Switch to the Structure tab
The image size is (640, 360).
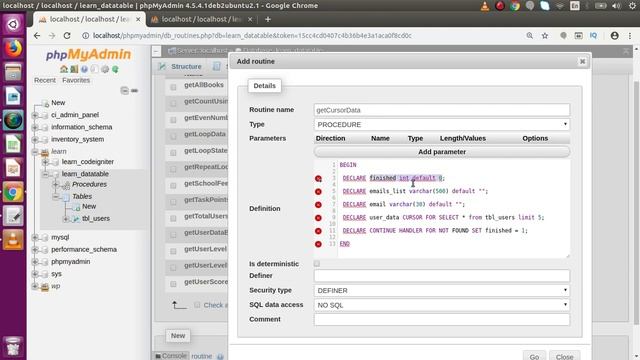181,66
